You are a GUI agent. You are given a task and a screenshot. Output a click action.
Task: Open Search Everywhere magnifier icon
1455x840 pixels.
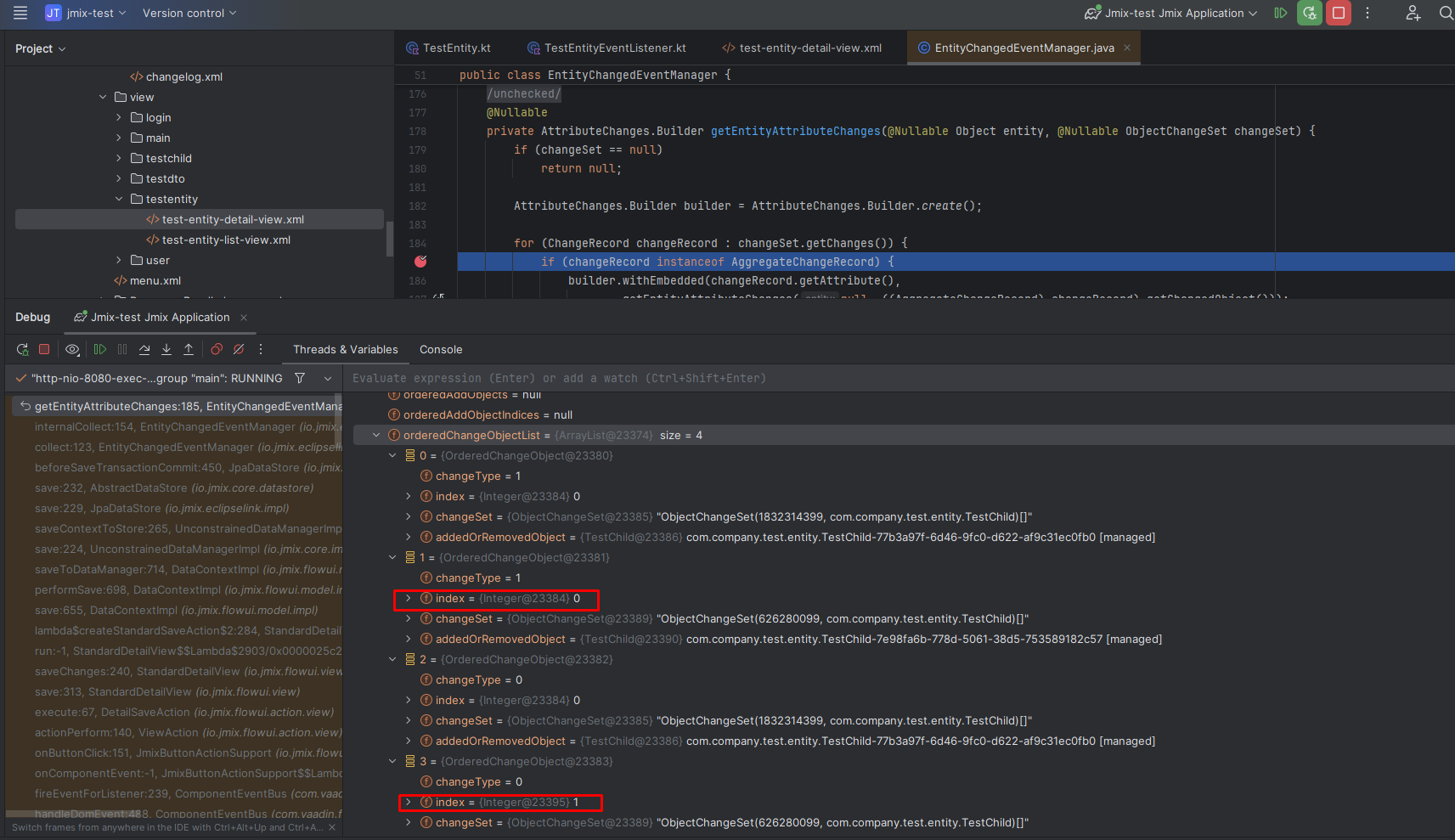pos(1446,13)
